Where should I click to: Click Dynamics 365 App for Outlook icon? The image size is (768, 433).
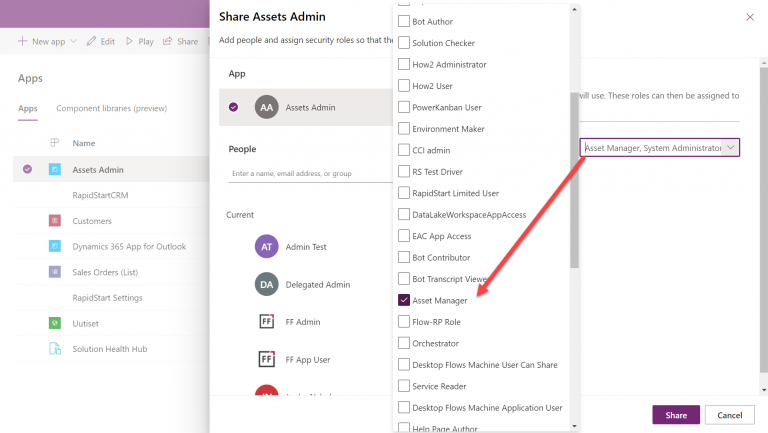54,246
